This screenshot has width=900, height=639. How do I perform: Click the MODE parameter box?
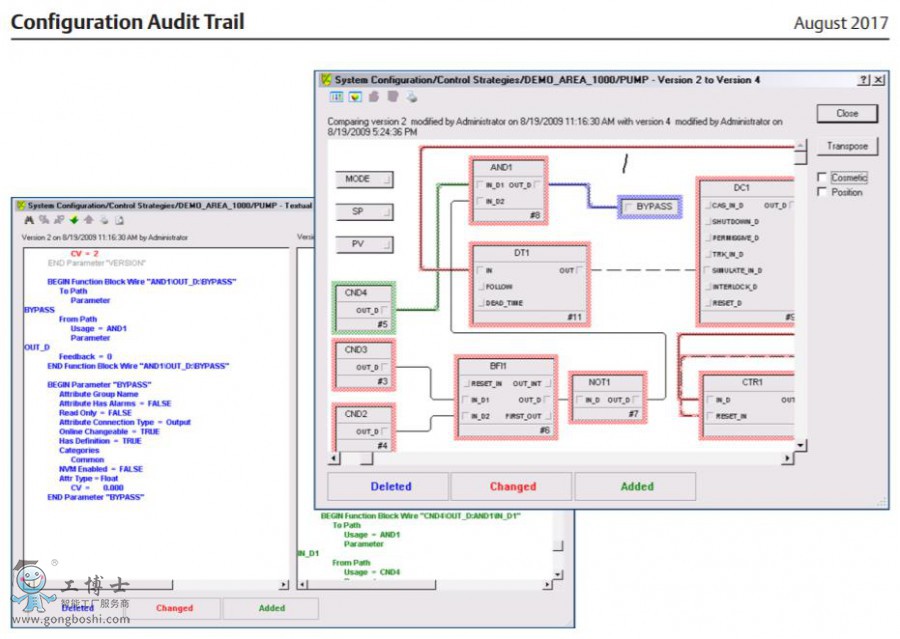pyautogui.click(x=364, y=179)
